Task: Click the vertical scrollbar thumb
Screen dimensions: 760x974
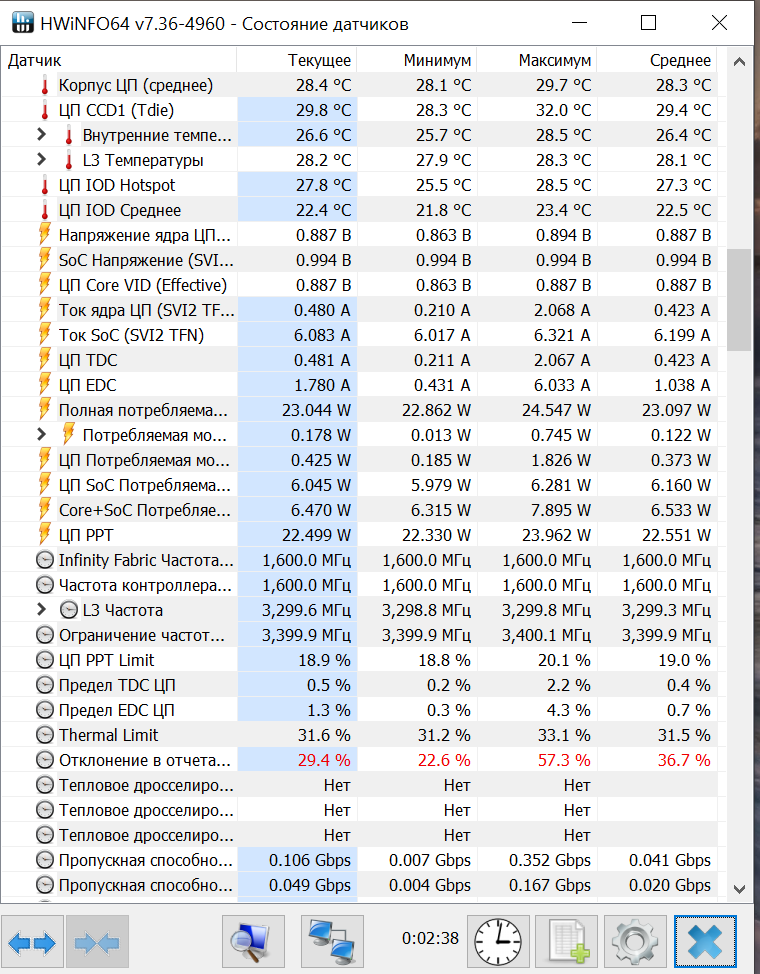Action: pyautogui.click(x=739, y=300)
